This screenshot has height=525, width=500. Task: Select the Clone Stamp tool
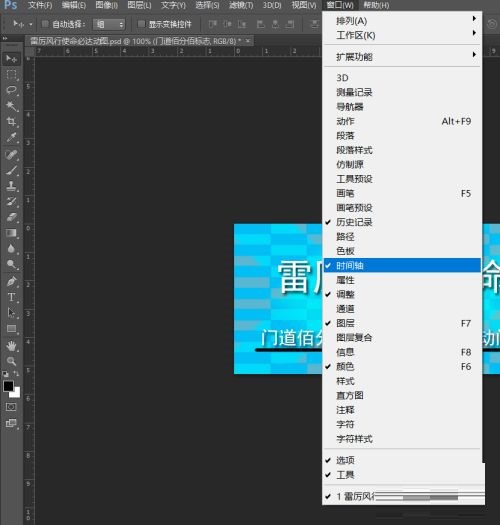pos(11,186)
